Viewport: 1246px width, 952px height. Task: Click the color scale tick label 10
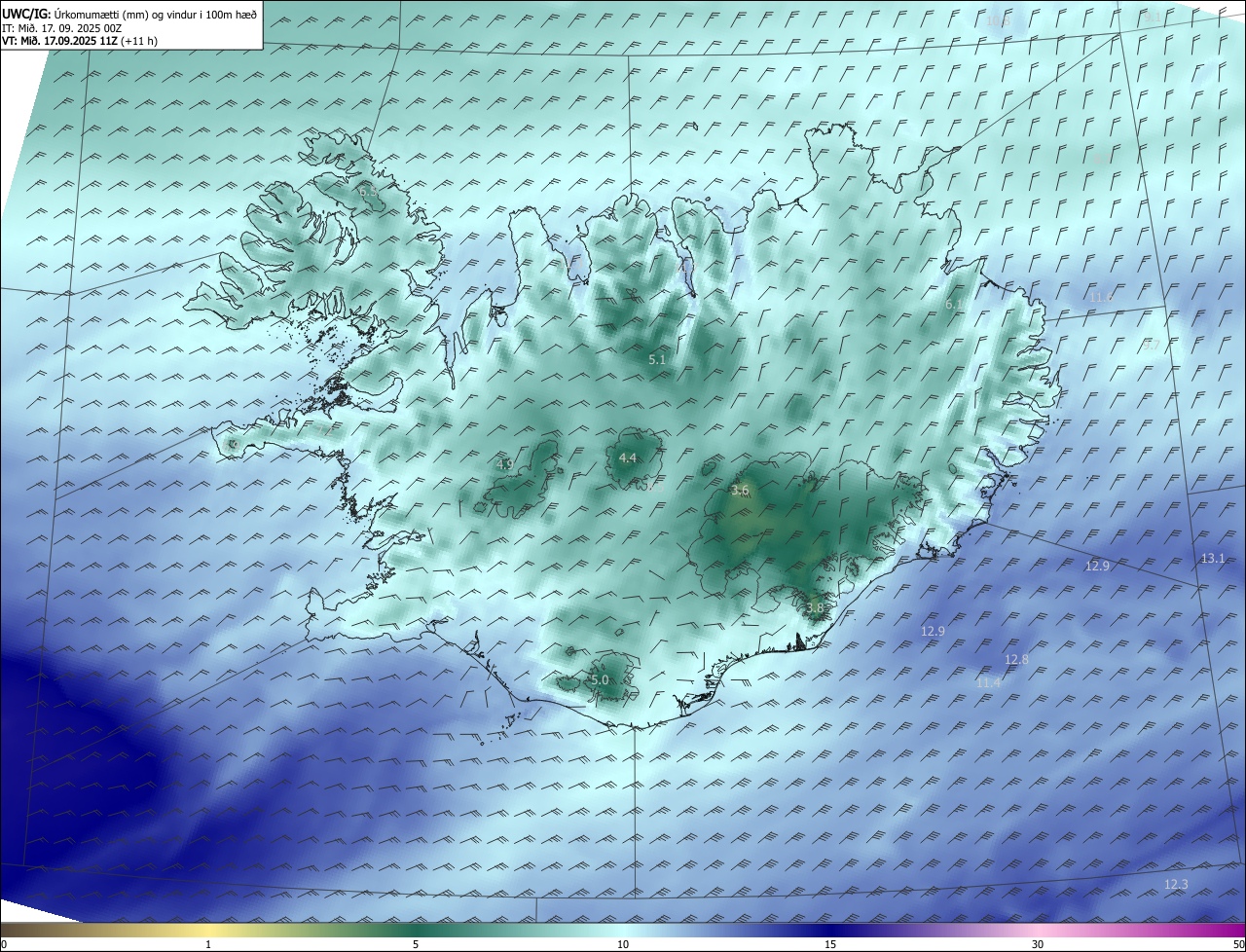pyautogui.click(x=623, y=944)
